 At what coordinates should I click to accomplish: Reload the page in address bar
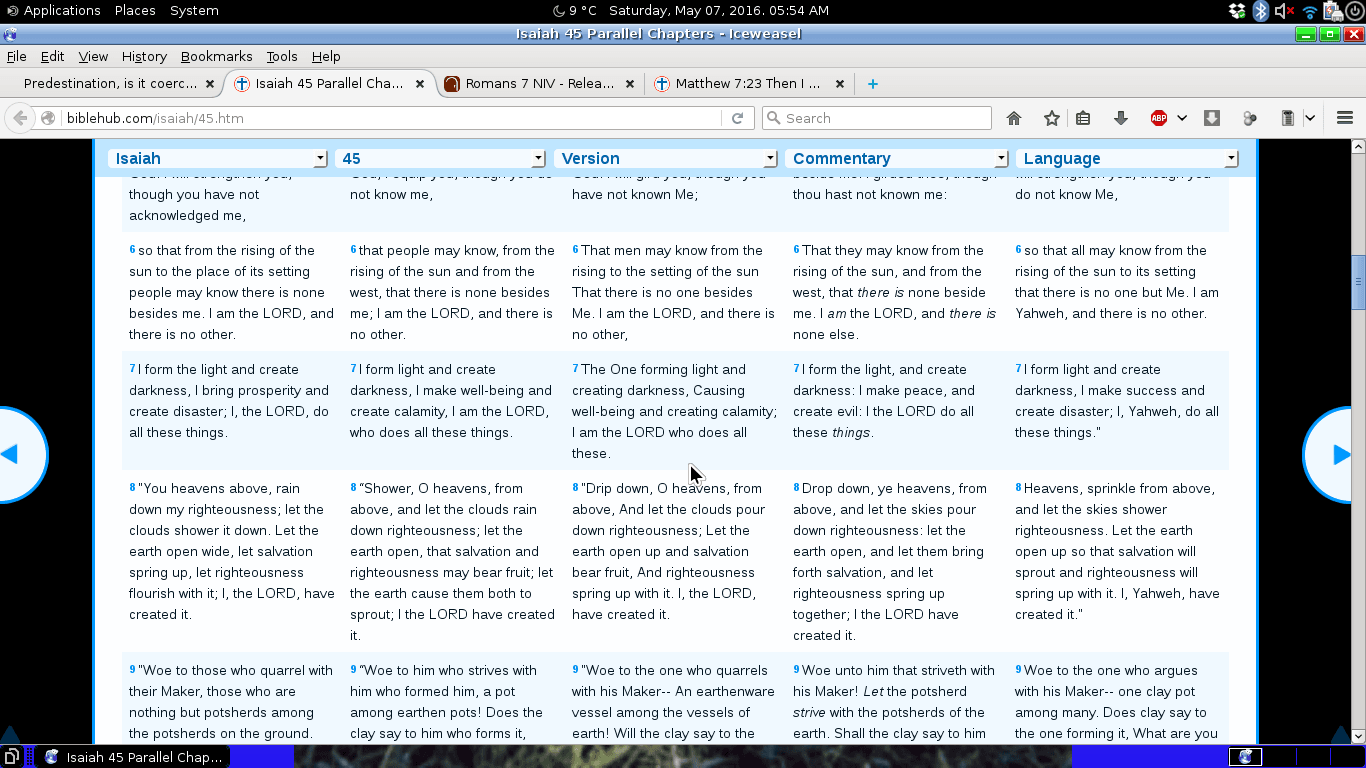coord(737,118)
